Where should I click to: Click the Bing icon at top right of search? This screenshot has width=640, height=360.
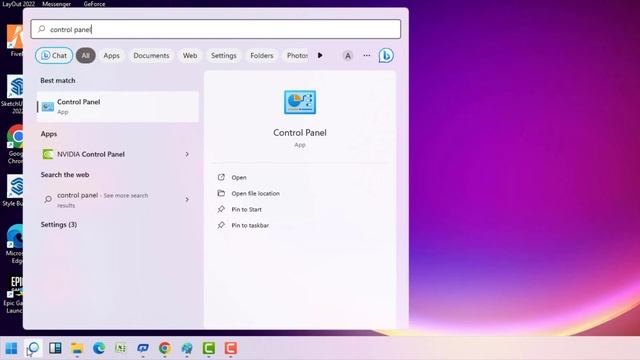pyautogui.click(x=386, y=56)
